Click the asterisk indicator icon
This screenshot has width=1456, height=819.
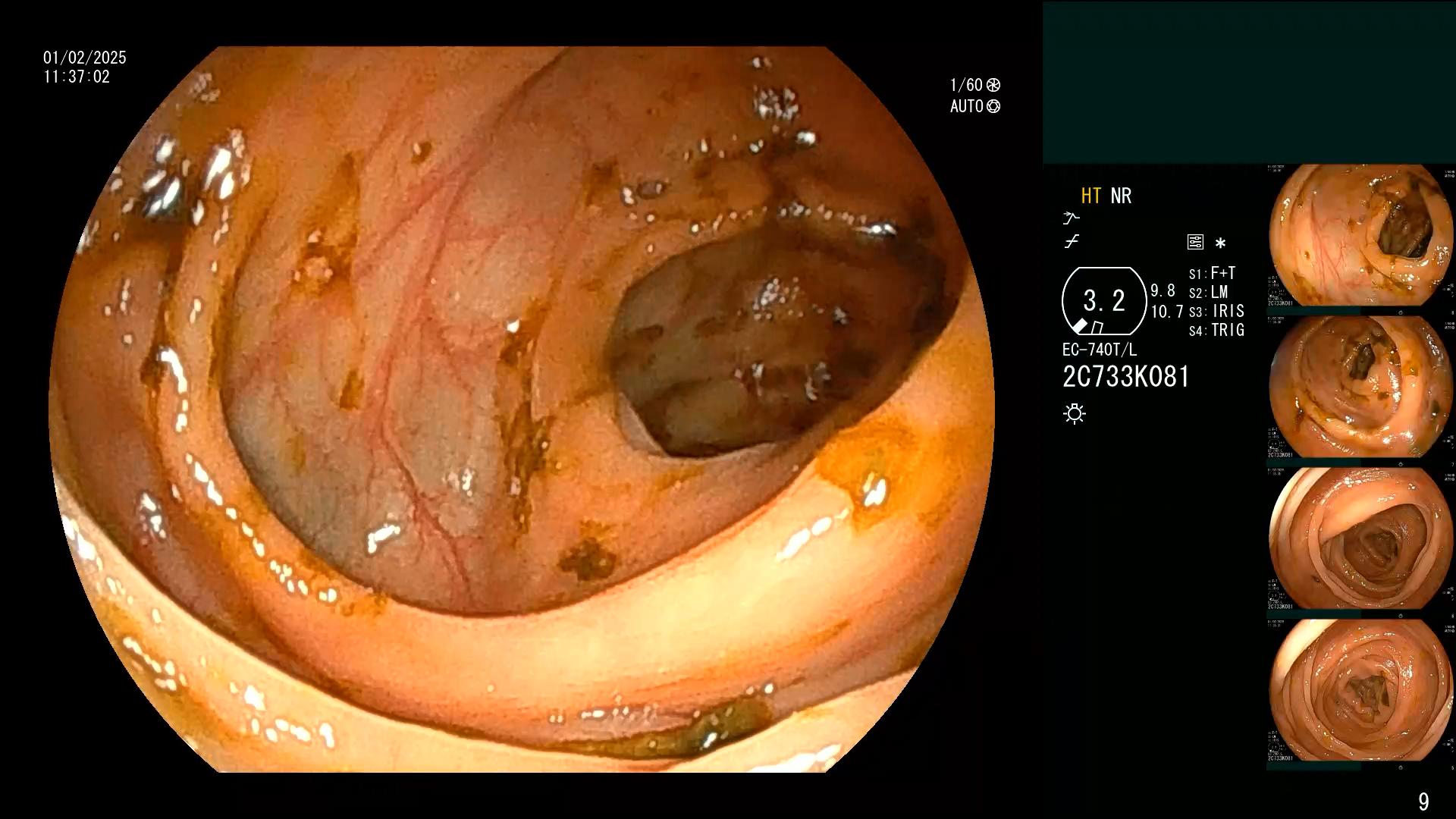pyautogui.click(x=1220, y=243)
